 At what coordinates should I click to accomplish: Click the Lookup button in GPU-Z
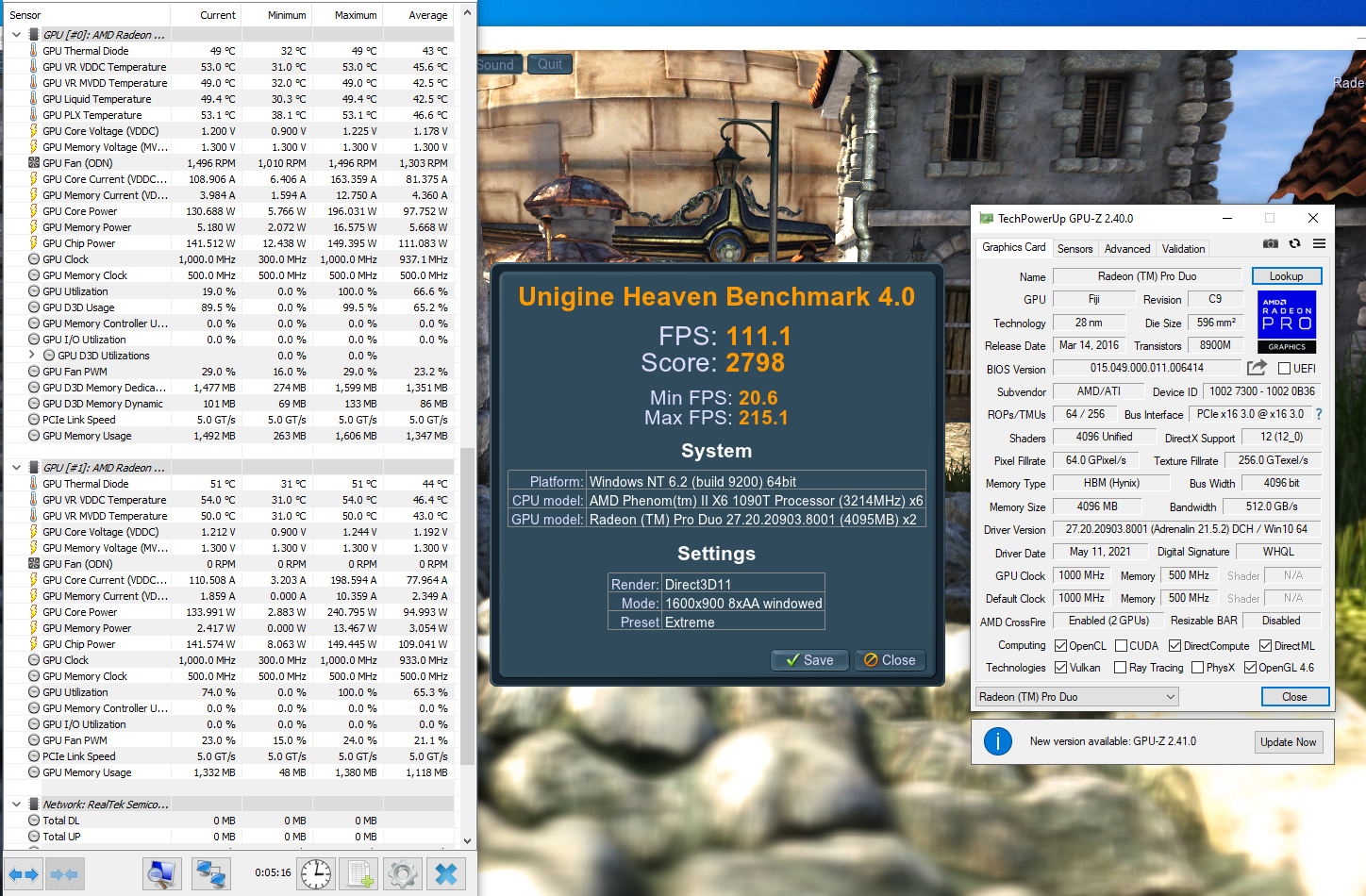point(1287,276)
